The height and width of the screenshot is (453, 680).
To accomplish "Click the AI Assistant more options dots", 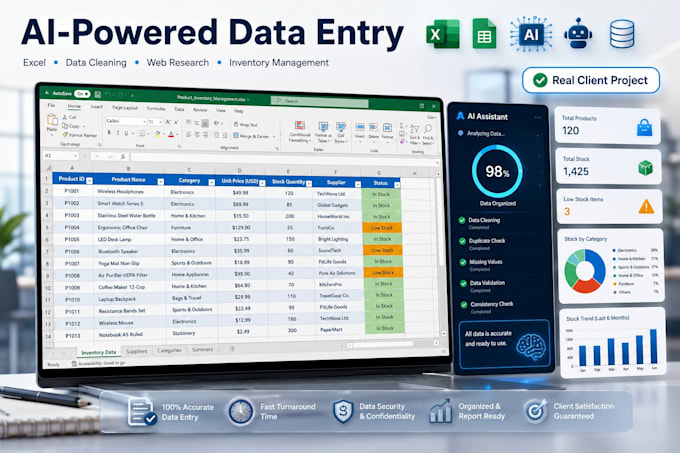I will tap(538, 117).
